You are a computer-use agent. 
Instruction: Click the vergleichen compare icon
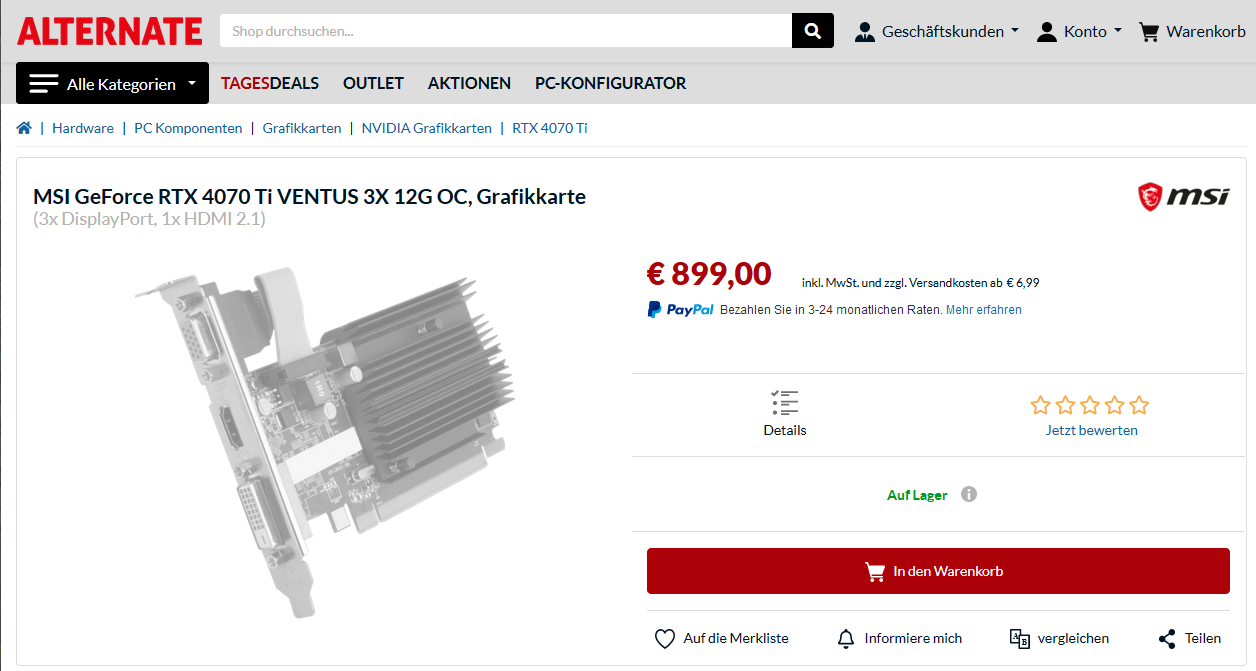click(x=1020, y=638)
